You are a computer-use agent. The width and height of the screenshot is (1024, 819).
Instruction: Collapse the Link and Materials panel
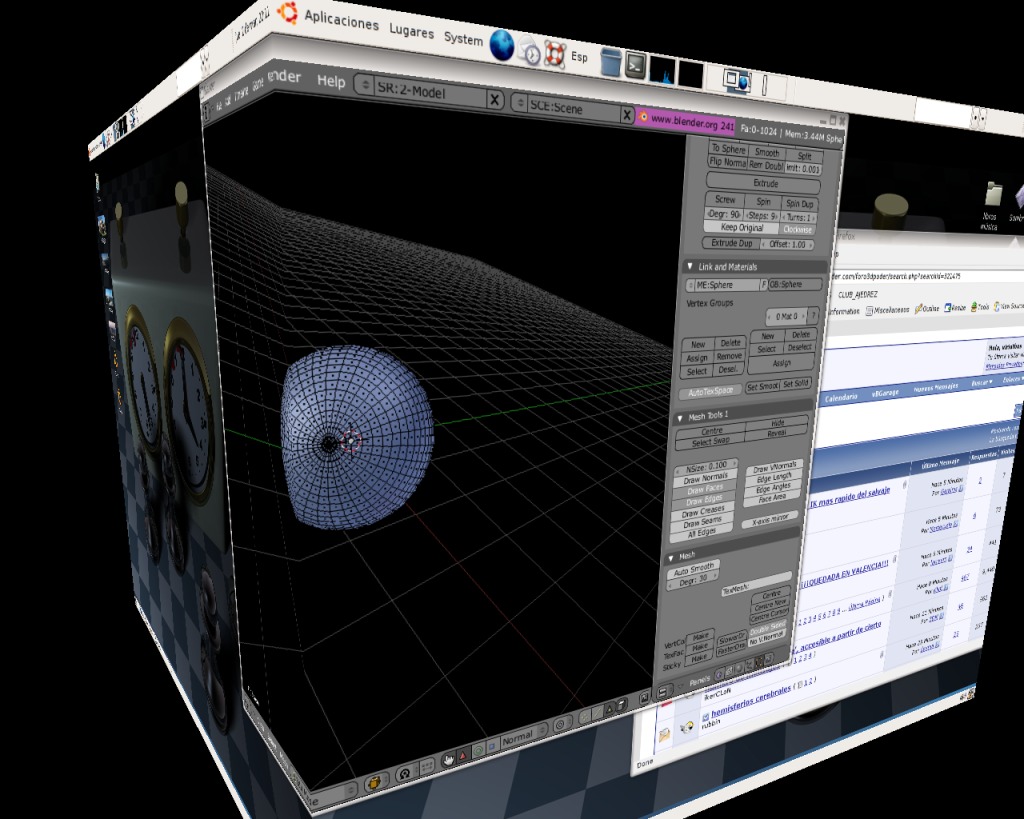click(690, 266)
